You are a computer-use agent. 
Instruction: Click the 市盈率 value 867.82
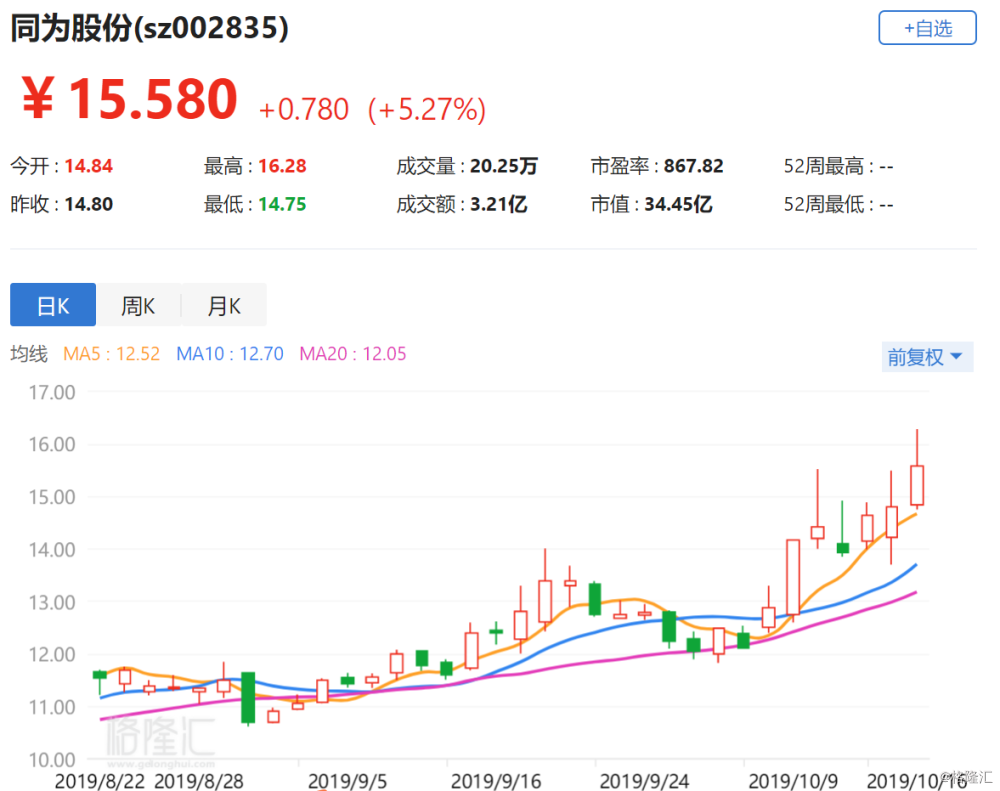[693, 166]
